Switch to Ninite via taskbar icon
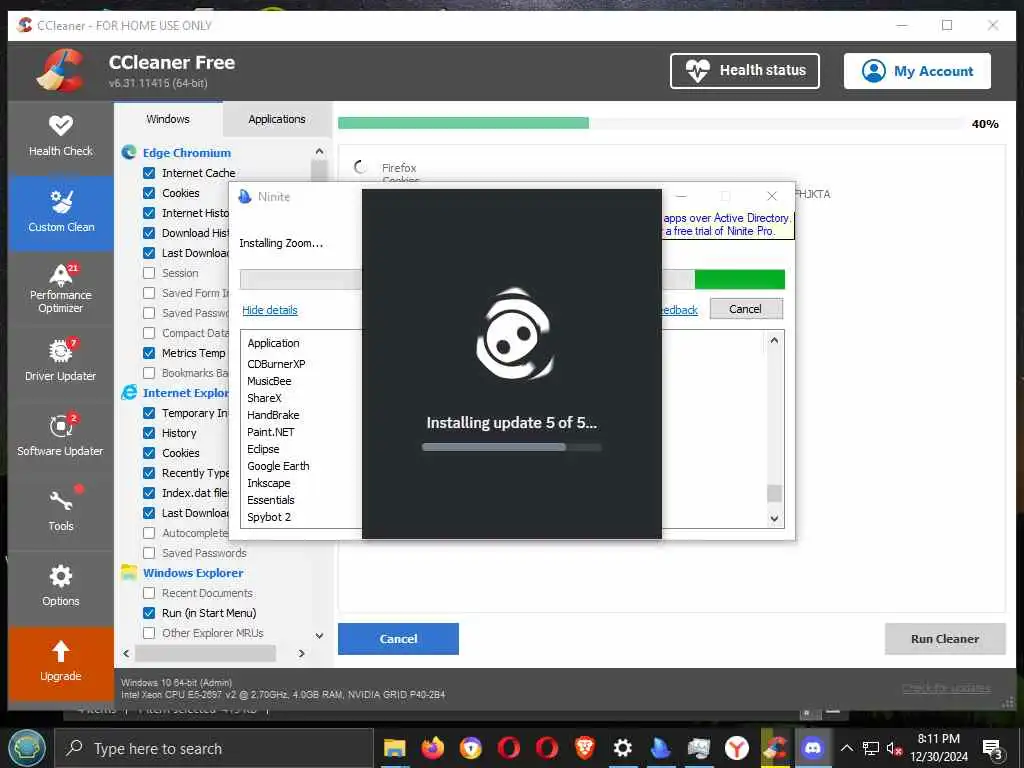Viewport: 1024px width, 768px height. (660, 748)
